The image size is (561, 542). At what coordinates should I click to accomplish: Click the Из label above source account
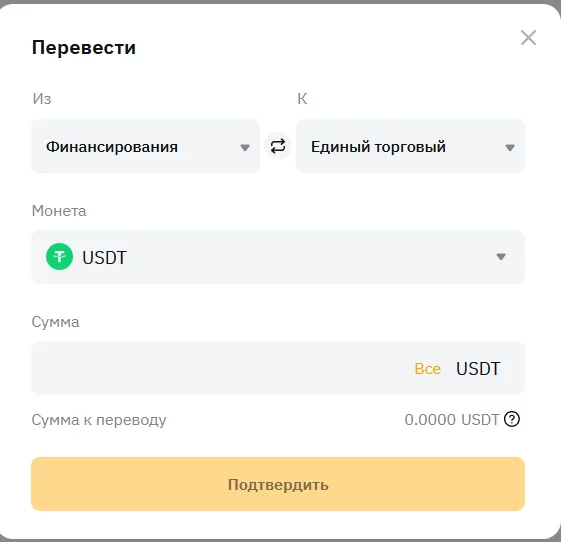click(x=42, y=99)
